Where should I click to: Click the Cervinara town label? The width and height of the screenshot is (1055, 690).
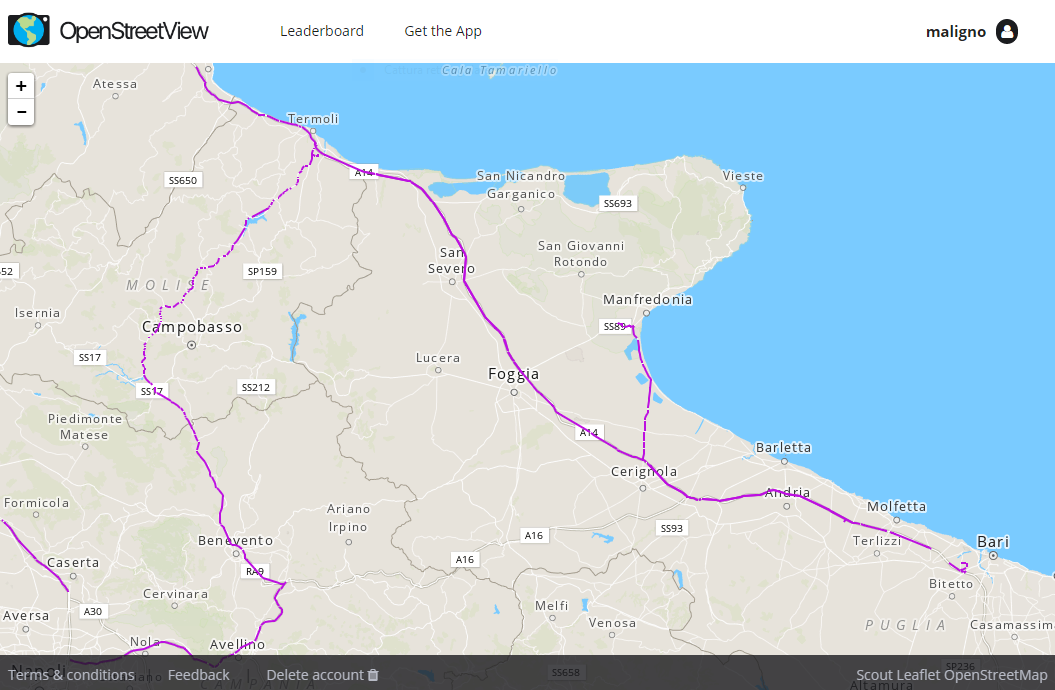[176, 594]
